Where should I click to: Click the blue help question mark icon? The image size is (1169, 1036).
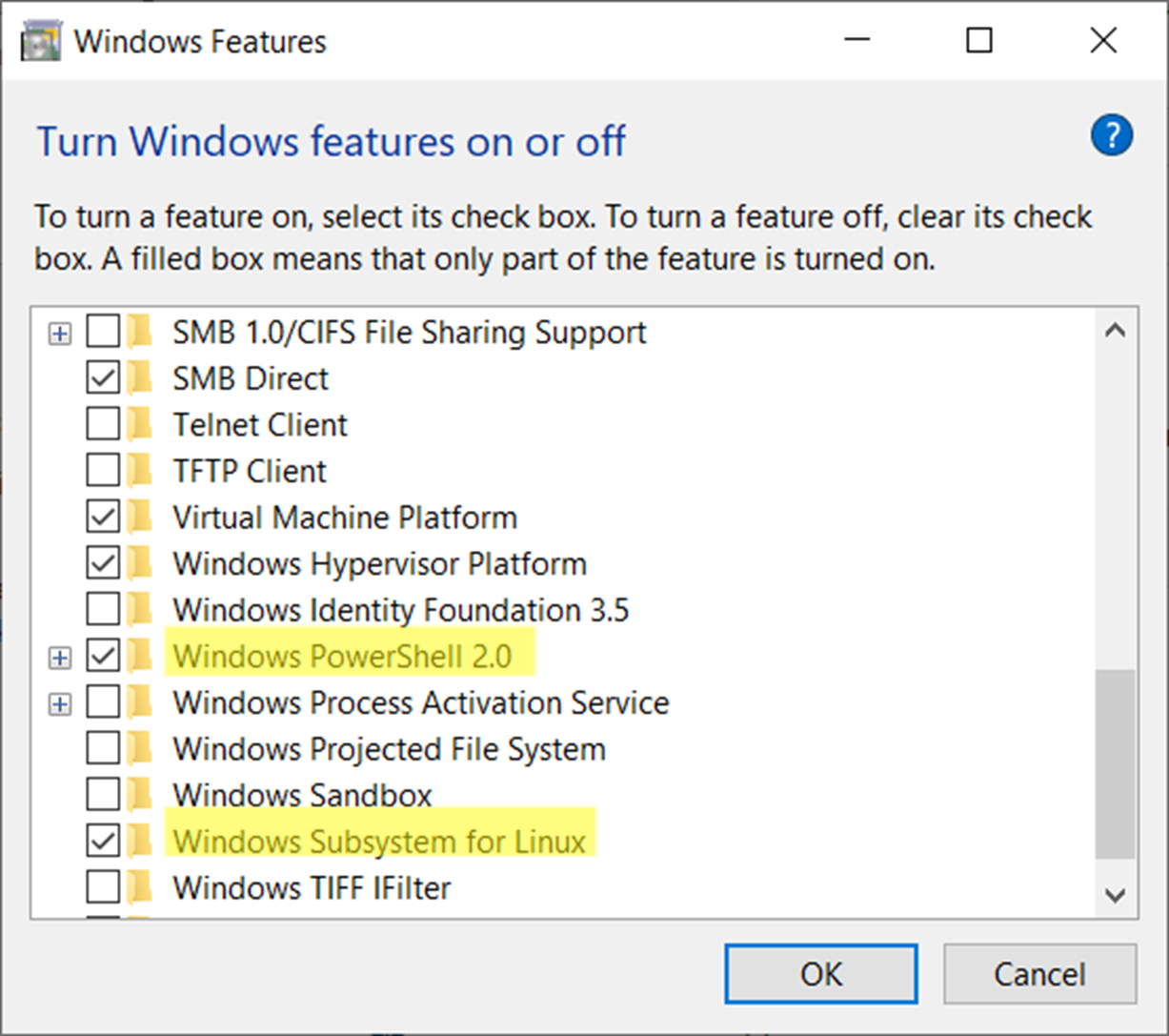pos(1111,136)
